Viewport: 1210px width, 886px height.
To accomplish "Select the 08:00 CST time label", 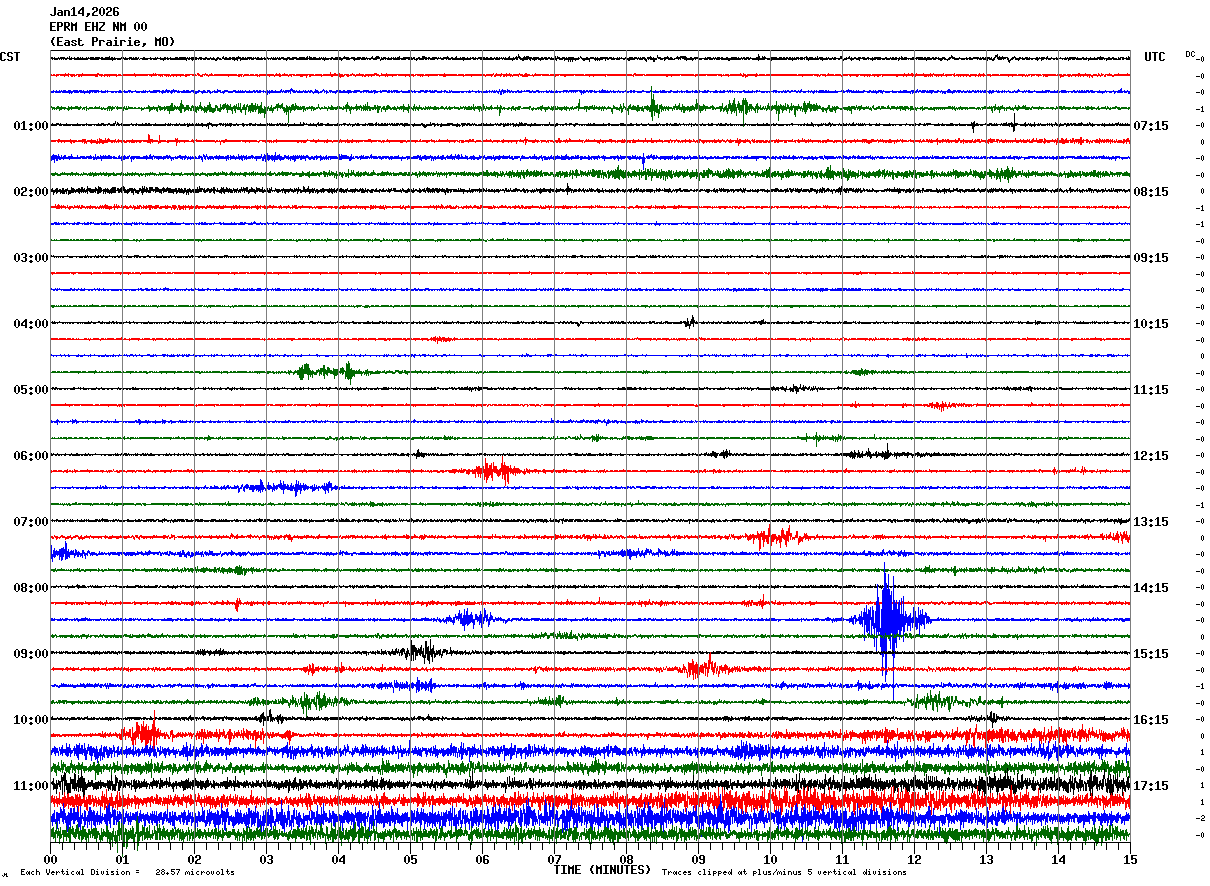I will tap(31, 588).
